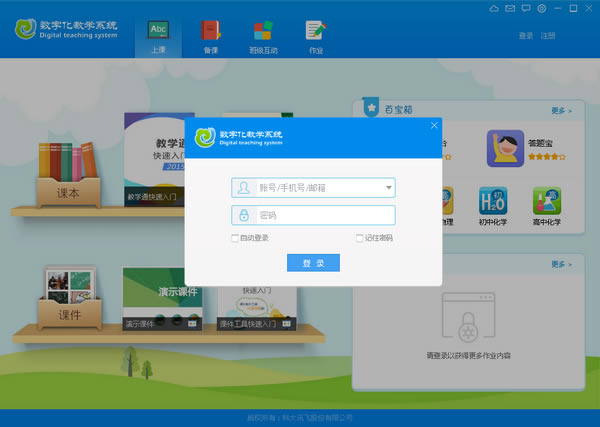Click the 注册 link in header
Screen dimensions: 600x427
pyautogui.click(x=548, y=36)
